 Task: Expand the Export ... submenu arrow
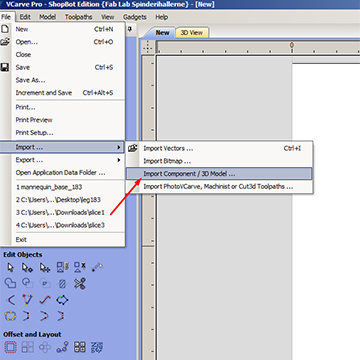click(119, 160)
